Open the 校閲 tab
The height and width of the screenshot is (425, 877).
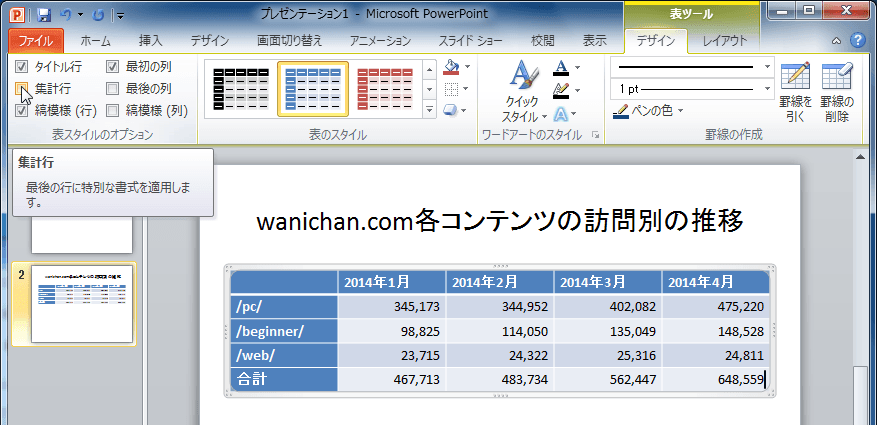coord(543,41)
